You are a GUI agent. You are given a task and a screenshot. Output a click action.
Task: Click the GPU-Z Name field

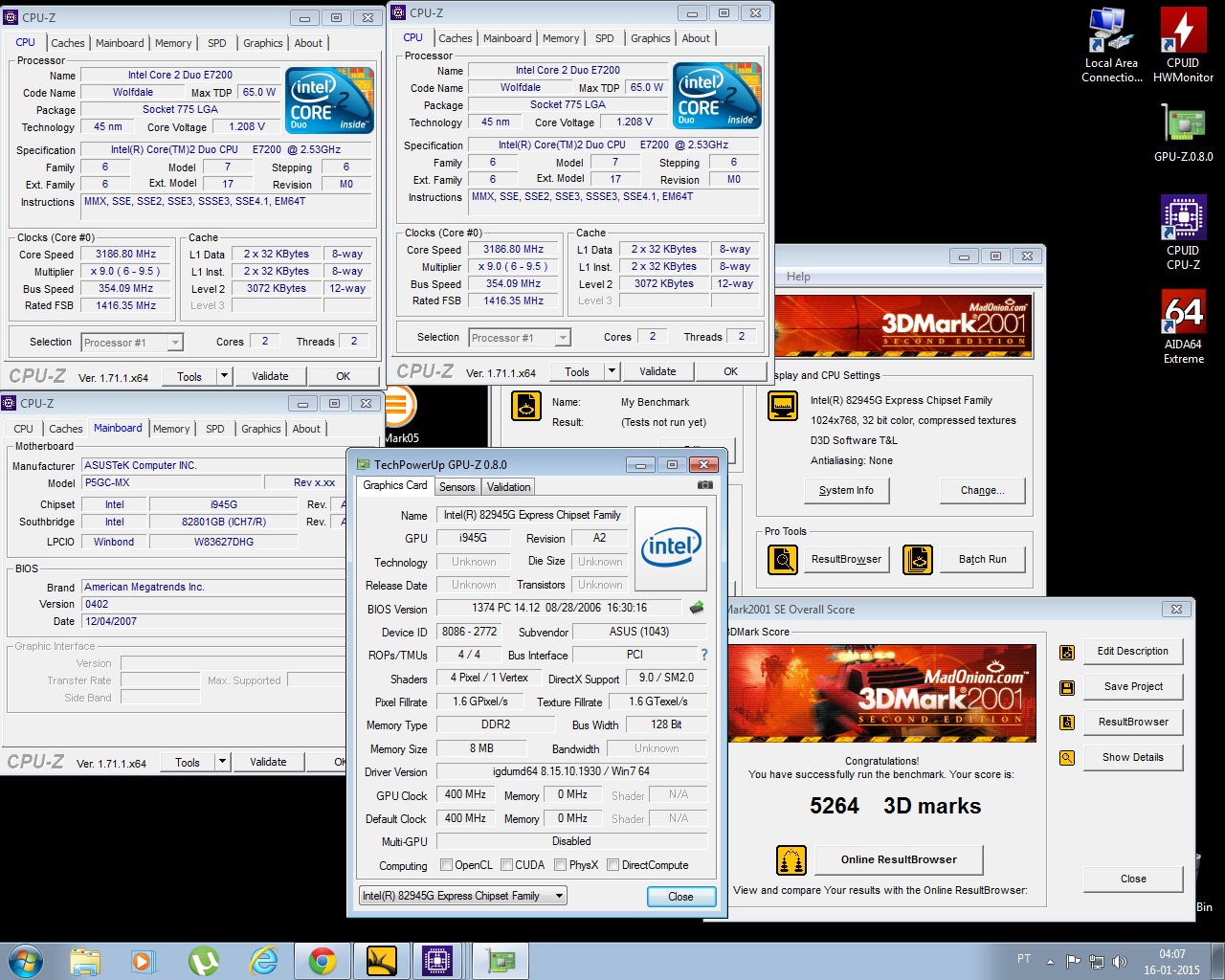pos(531,515)
